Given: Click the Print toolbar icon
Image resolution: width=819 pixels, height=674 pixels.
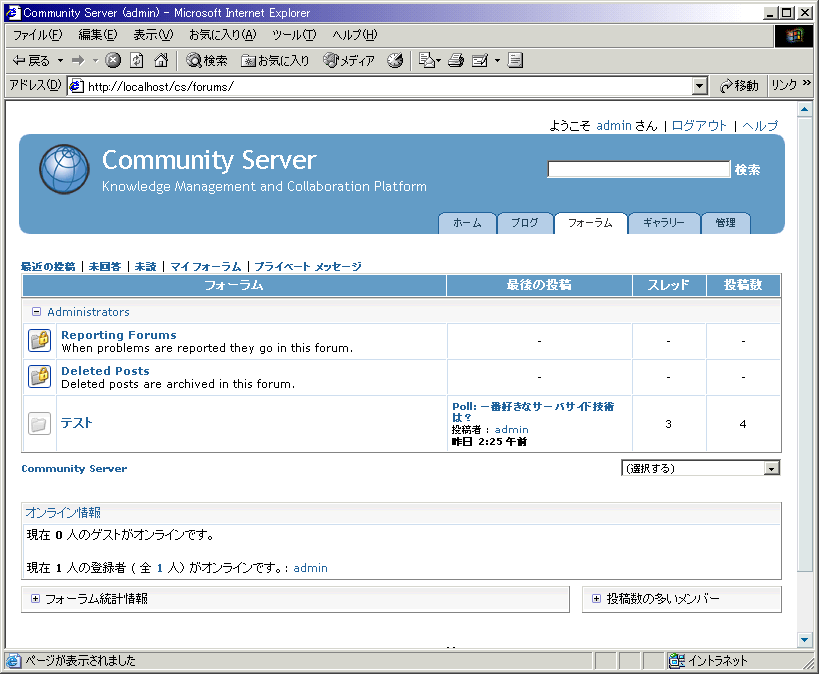Looking at the screenshot, I should pos(456,61).
